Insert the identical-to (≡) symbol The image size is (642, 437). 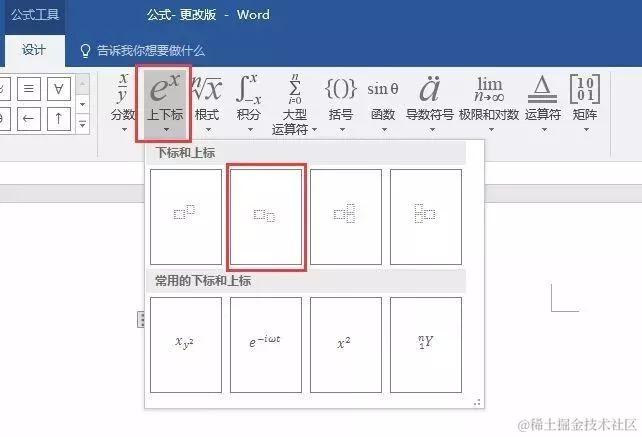click(x=29, y=88)
